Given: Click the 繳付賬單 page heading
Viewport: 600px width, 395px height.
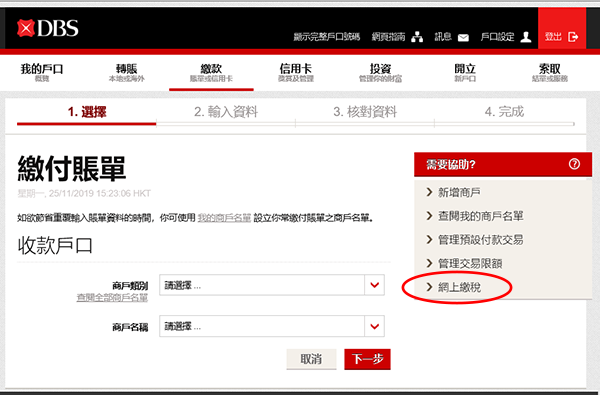Looking at the screenshot, I should coord(72,169).
